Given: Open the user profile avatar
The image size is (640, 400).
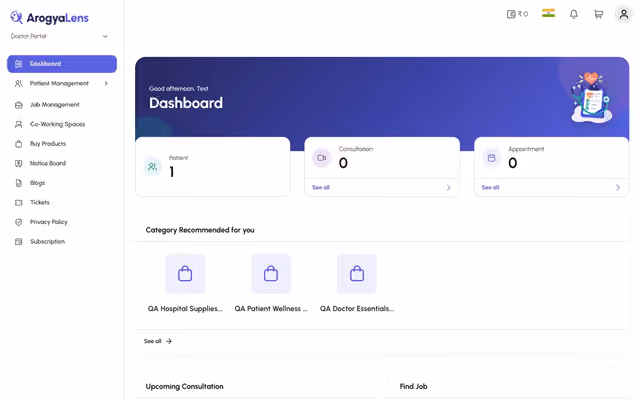Looking at the screenshot, I should click(624, 14).
